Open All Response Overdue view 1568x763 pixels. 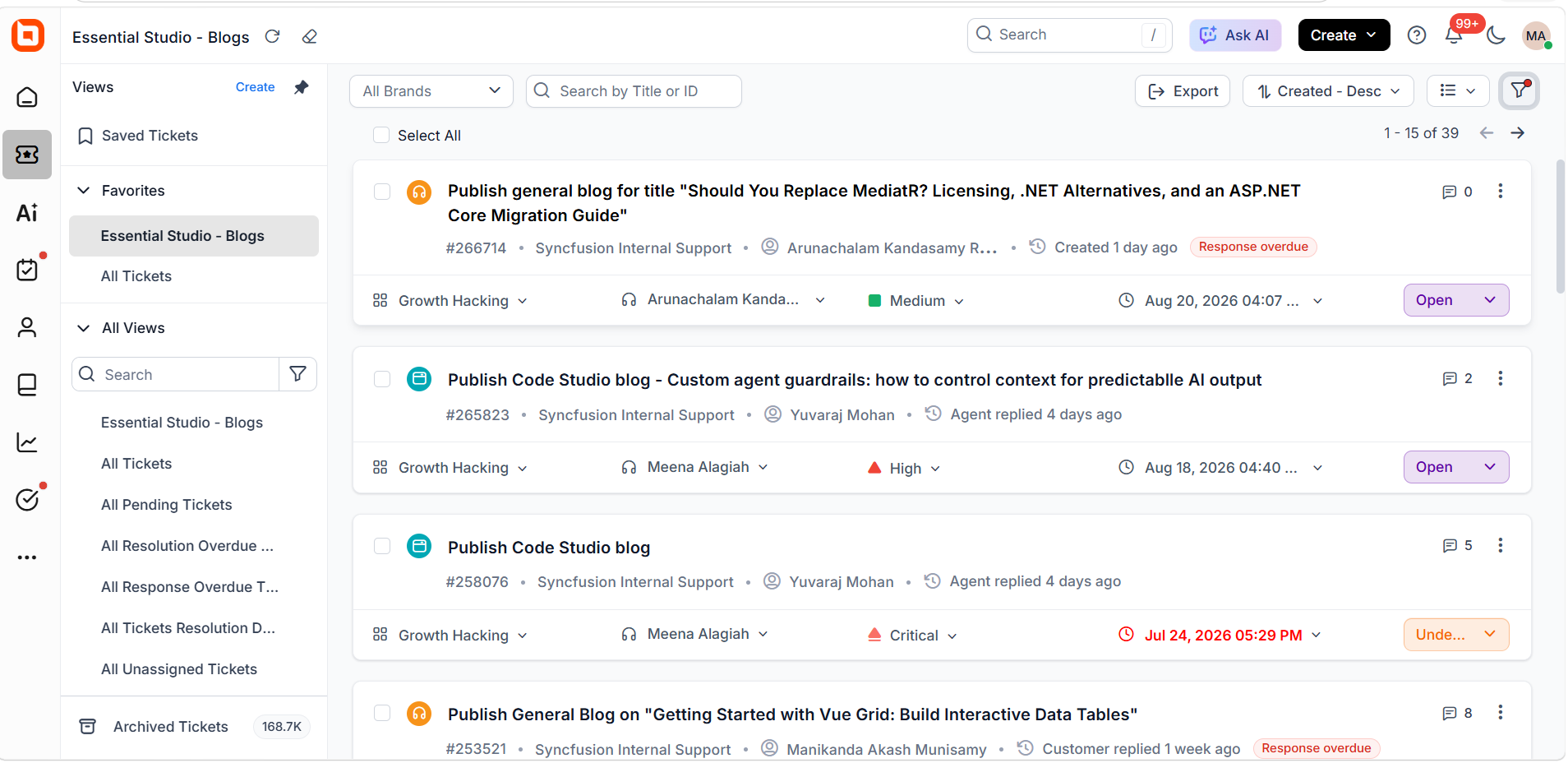[x=190, y=587]
